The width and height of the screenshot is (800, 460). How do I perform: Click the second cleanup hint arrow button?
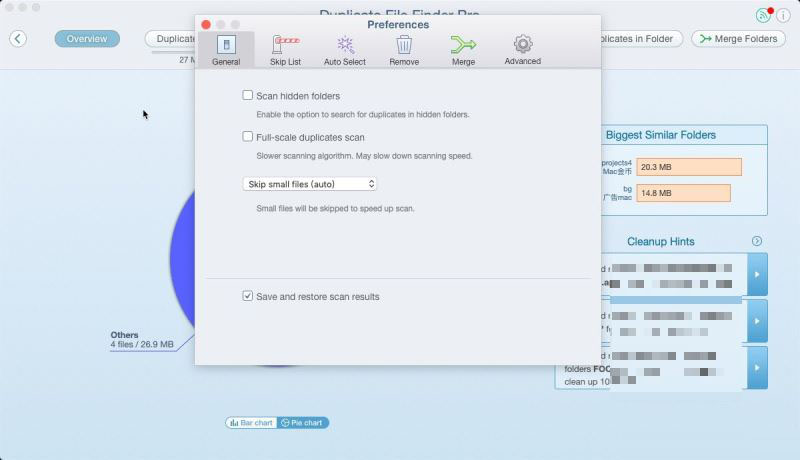pyautogui.click(x=757, y=321)
